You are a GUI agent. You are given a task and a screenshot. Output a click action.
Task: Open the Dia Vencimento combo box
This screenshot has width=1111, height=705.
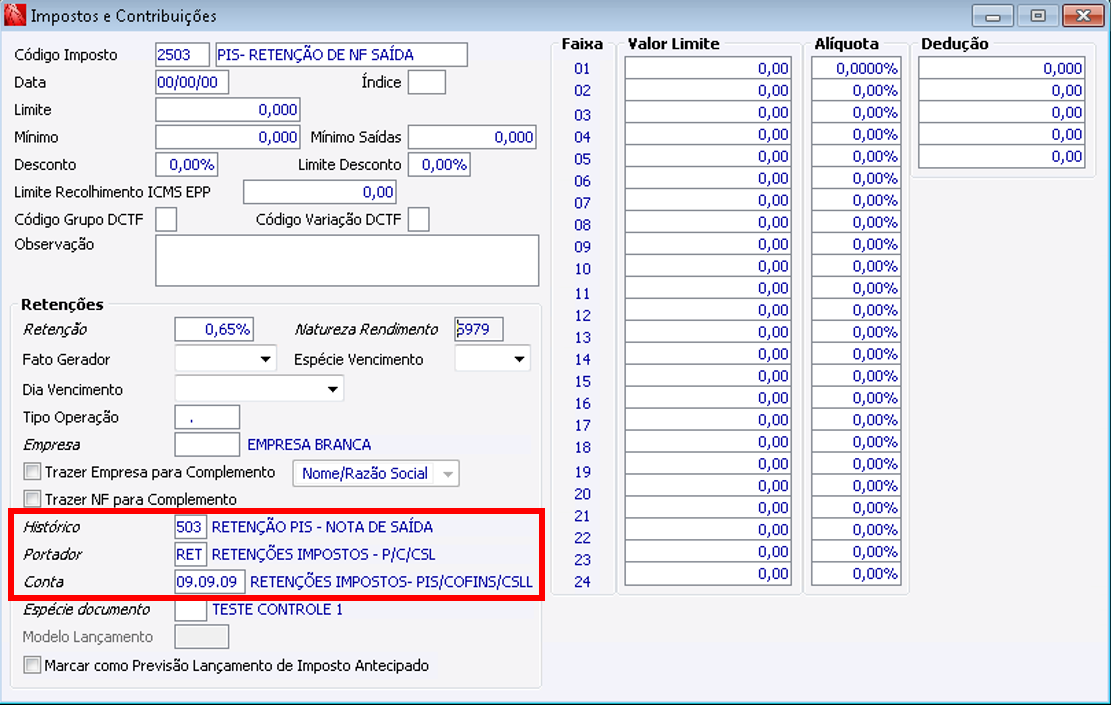click(259, 389)
